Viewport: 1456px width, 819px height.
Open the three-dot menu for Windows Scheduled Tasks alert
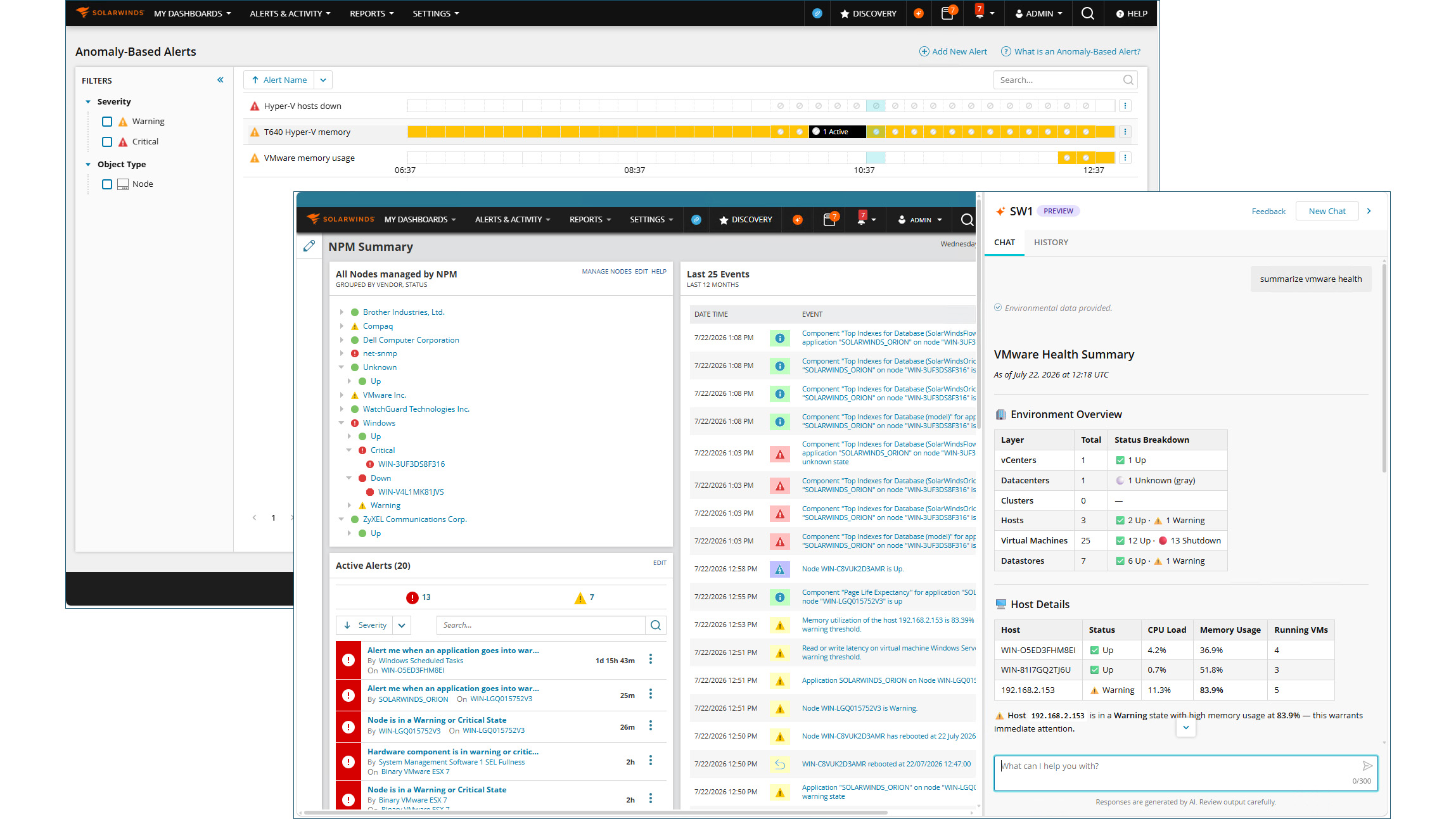pos(651,659)
